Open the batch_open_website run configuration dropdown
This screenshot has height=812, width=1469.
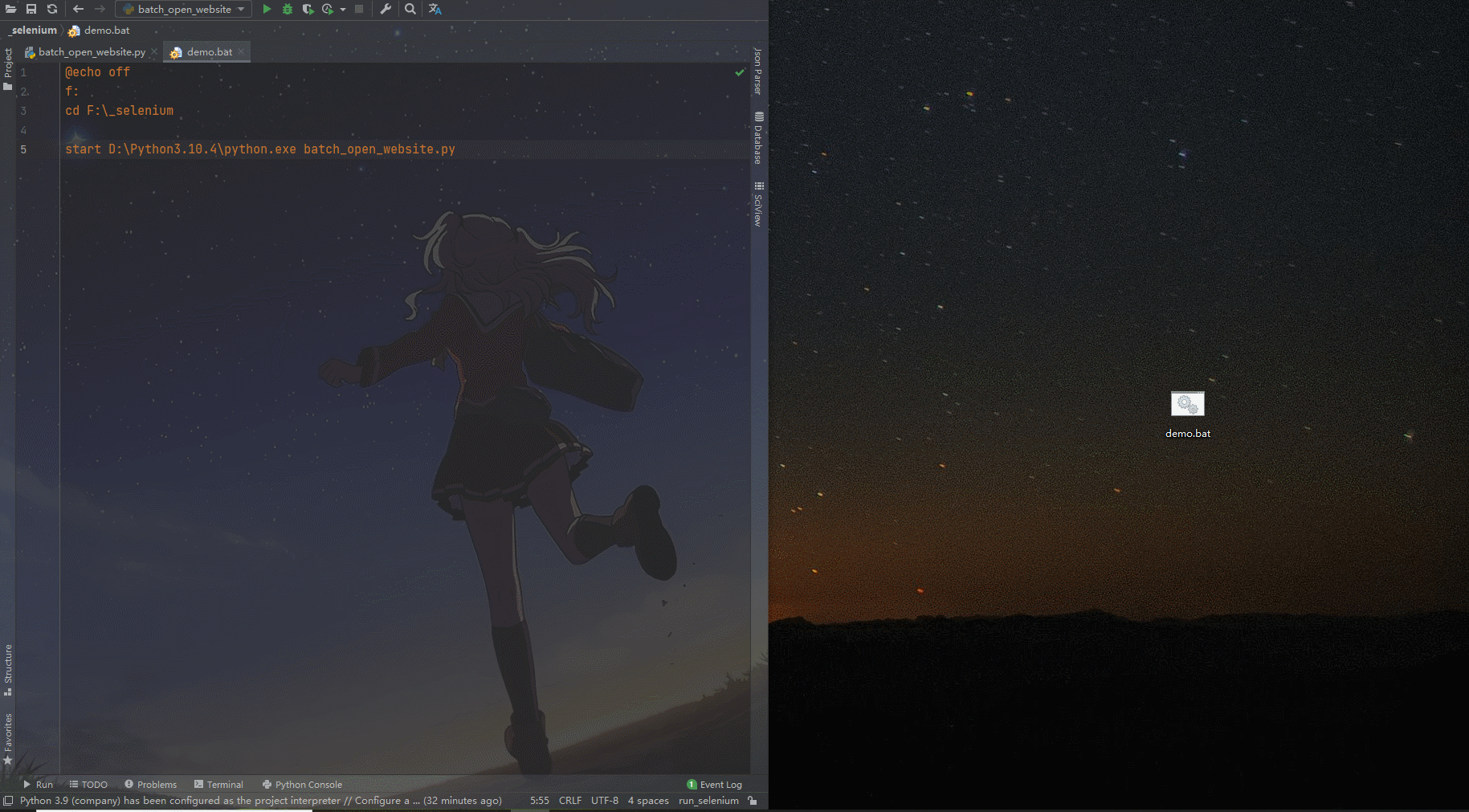tap(183, 9)
